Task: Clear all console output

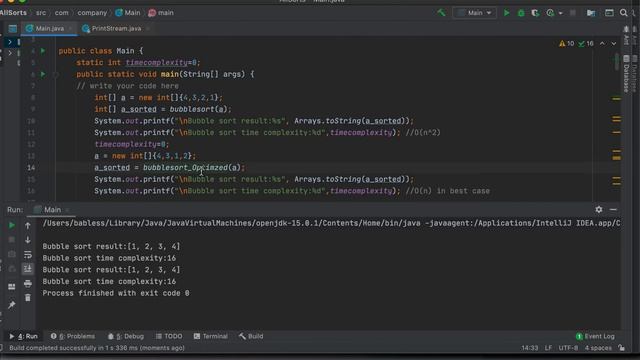Action: click(27, 298)
